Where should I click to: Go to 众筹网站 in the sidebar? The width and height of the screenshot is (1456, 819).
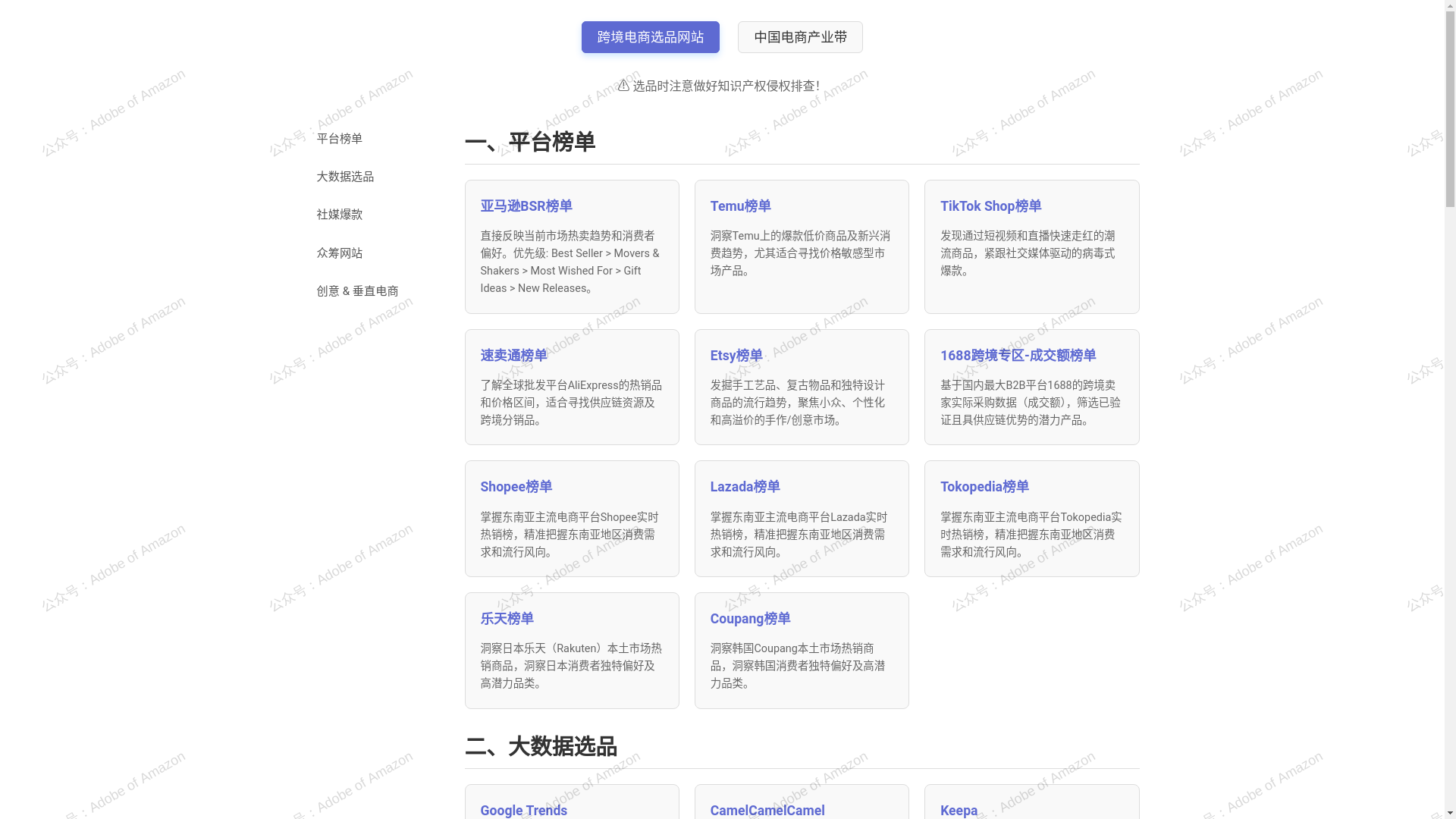(x=339, y=253)
